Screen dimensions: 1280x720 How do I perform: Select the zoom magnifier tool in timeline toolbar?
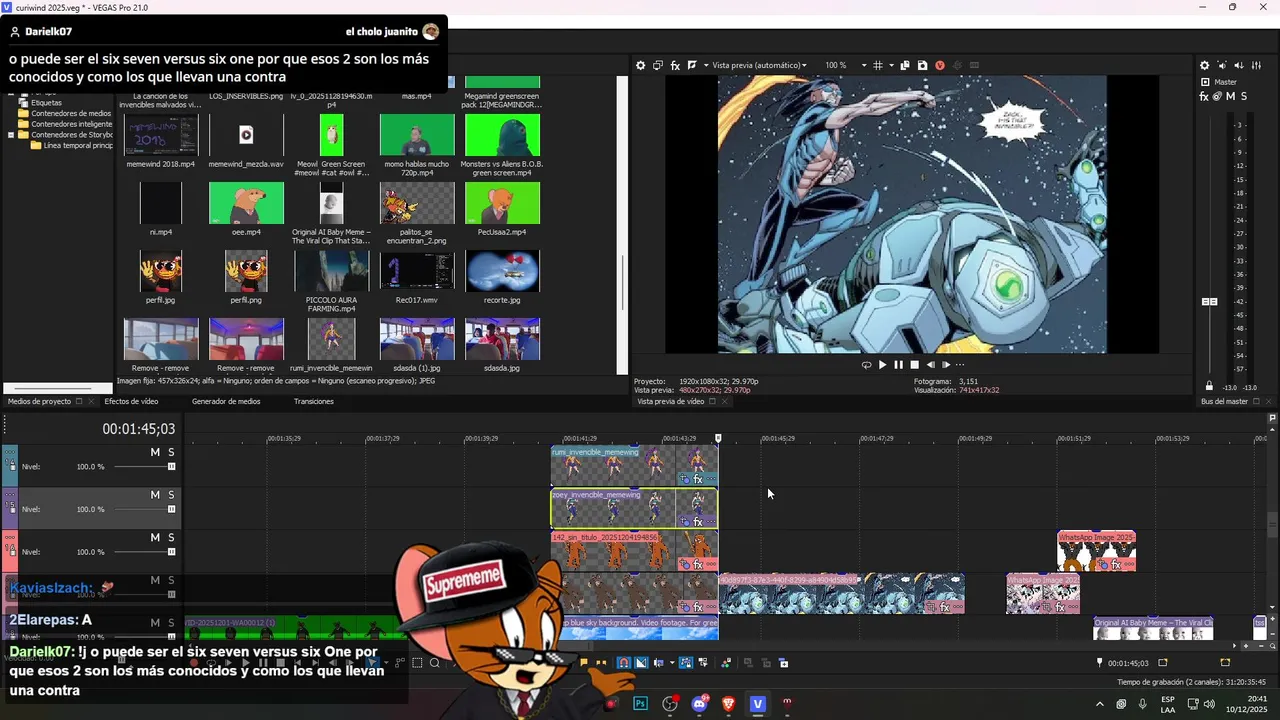(435, 662)
